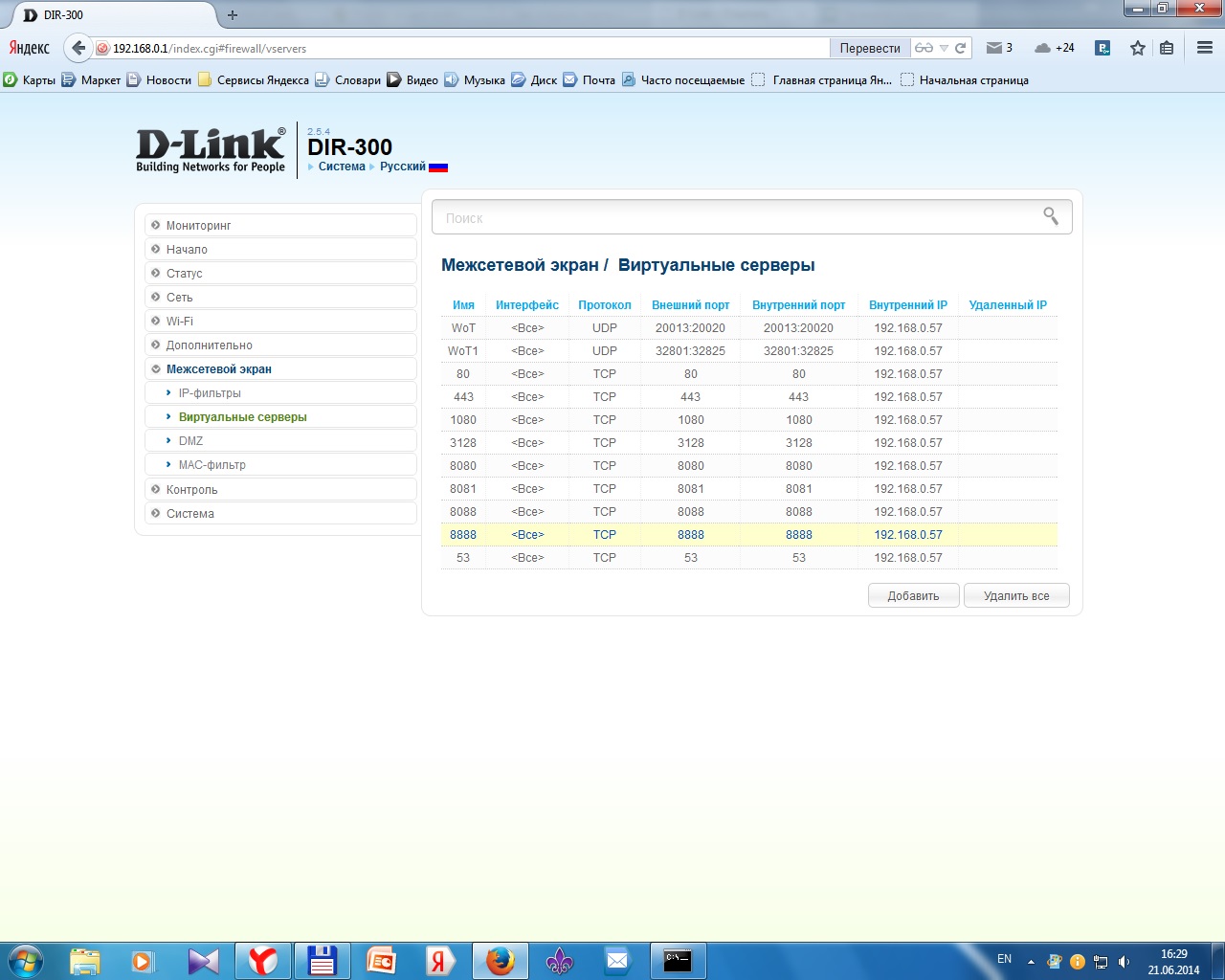Viewport: 1225px width, 980px height.
Task: Open the DMZ sidebar item
Action: click(x=190, y=441)
